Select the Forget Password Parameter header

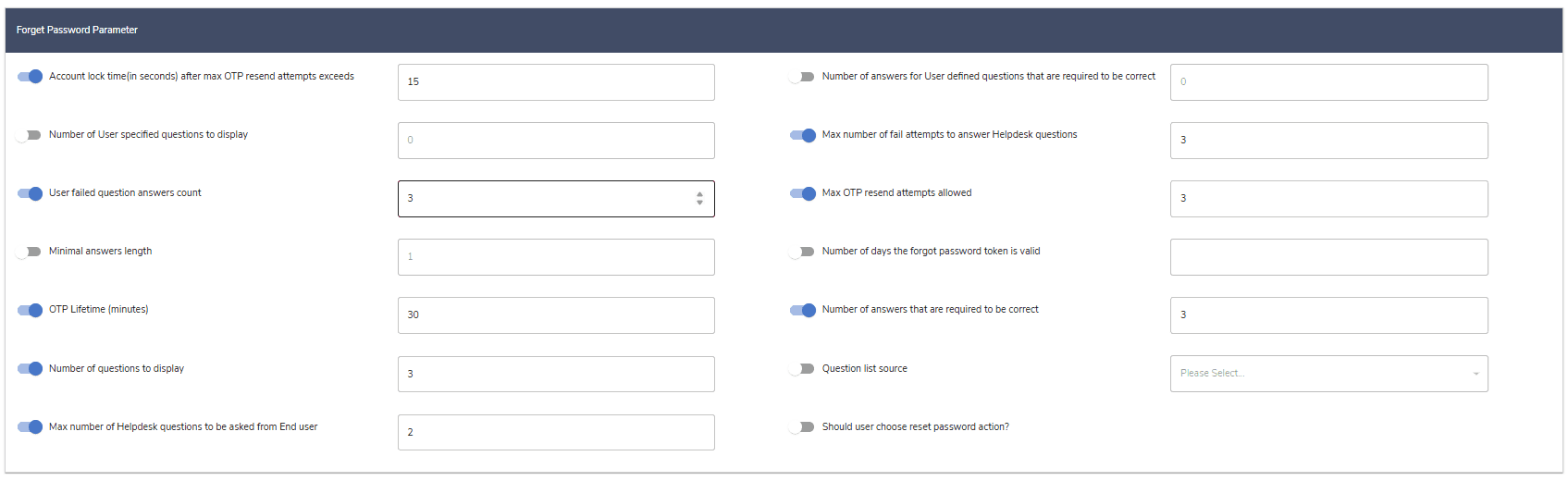[x=77, y=31]
